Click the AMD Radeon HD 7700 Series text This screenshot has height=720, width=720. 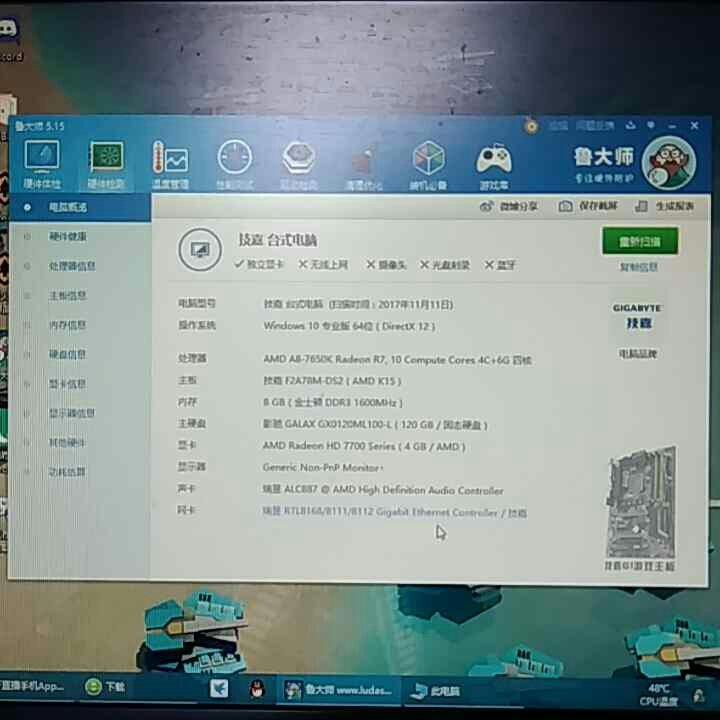(364, 446)
